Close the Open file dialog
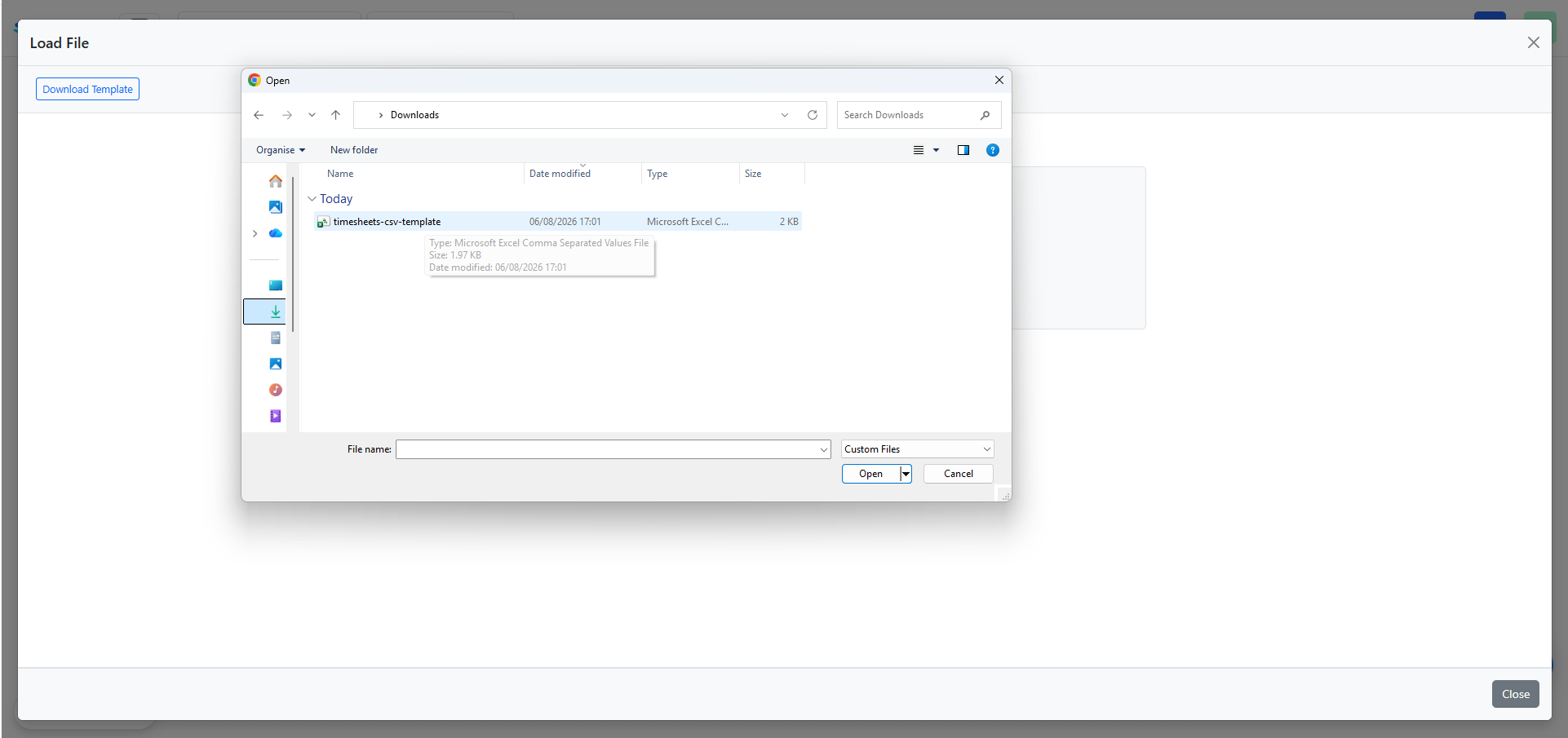 (999, 80)
